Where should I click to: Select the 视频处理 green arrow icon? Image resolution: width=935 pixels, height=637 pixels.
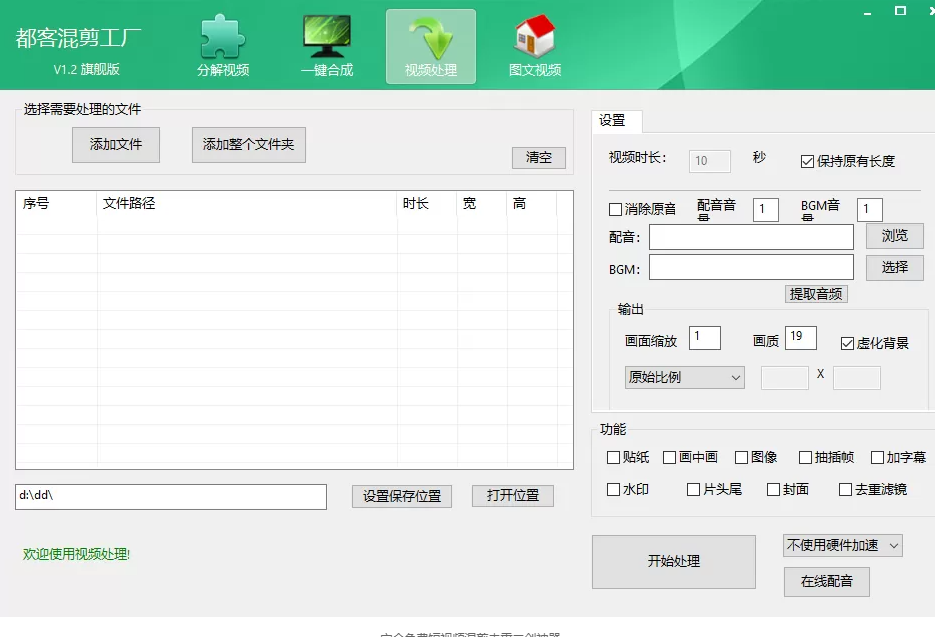[431, 47]
